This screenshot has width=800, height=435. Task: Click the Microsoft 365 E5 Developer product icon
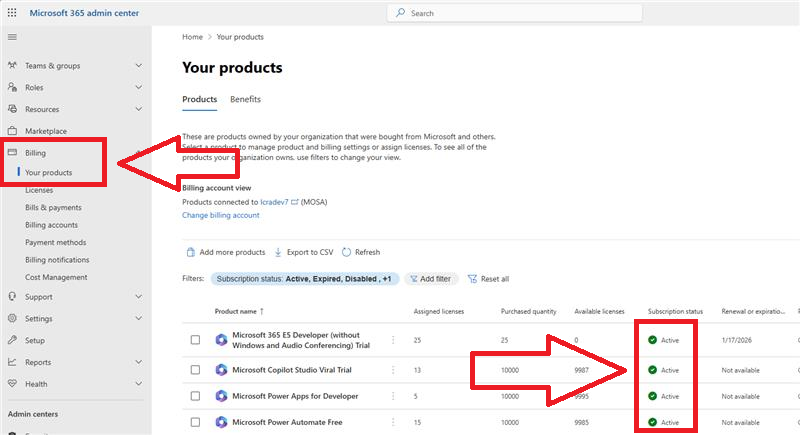[x=221, y=340]
